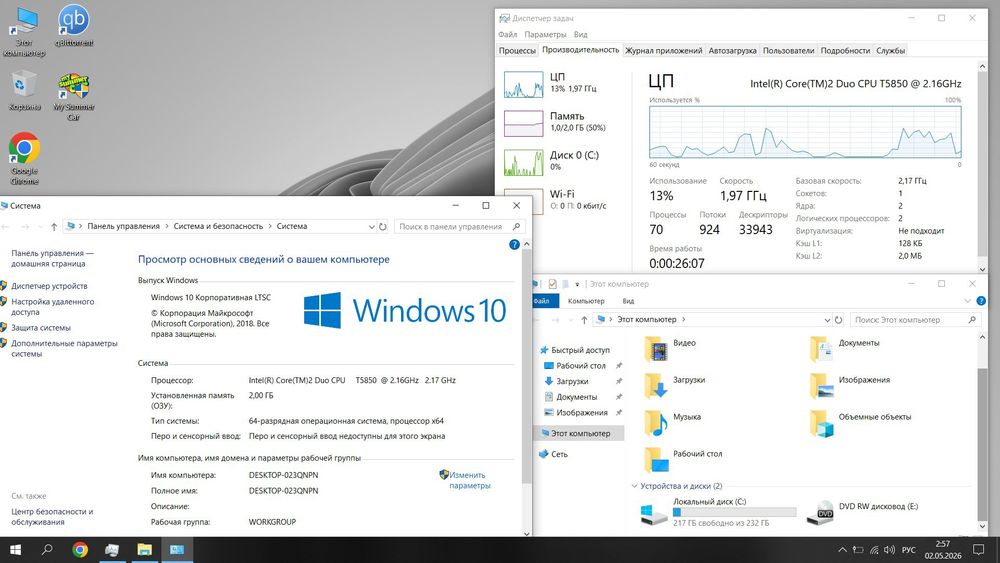Select Downloads in Explorer quick access

click(x=572, y=381)
